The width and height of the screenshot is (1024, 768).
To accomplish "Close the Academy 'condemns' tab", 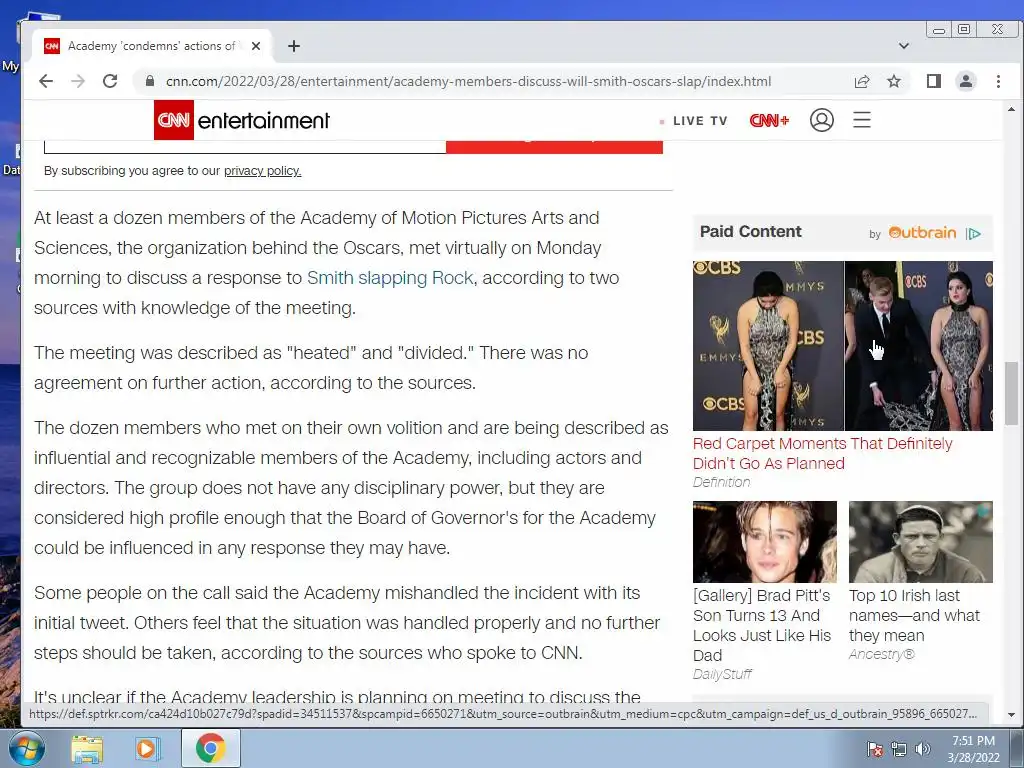I will (256, 46).
